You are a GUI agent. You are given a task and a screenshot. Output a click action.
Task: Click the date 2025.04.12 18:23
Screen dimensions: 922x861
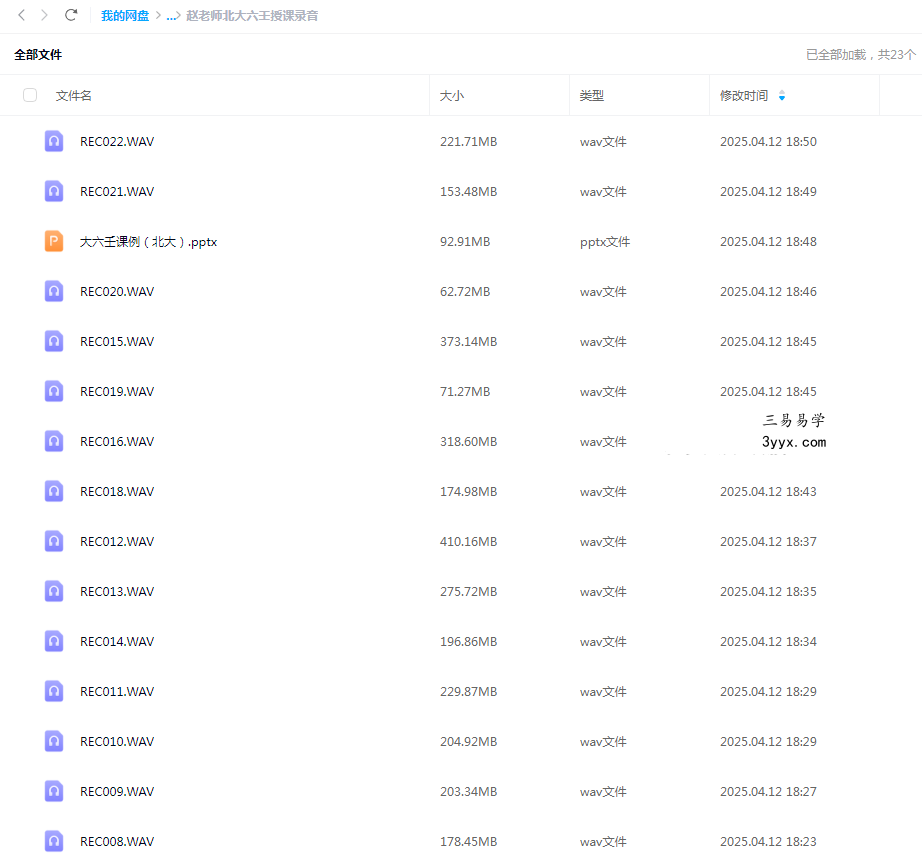[x=769, y=842]
